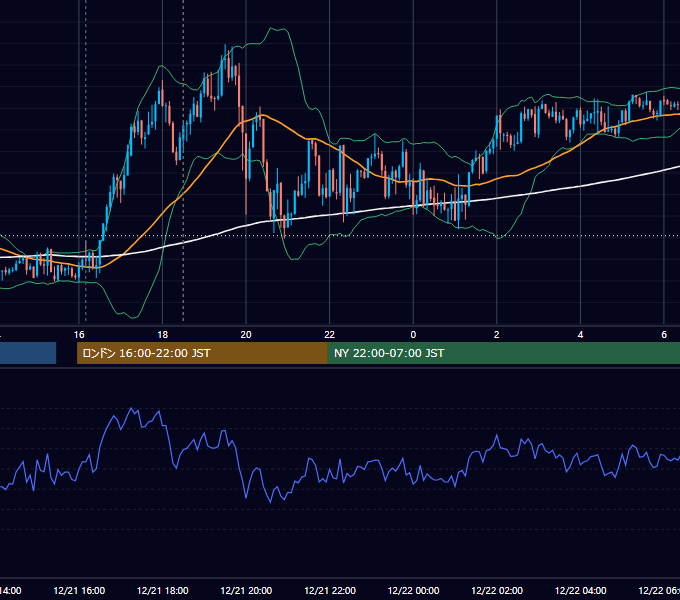Screen dimensions: 680x600
Task: Select hour label 18 on the time axis
Action: coord(162,335)
